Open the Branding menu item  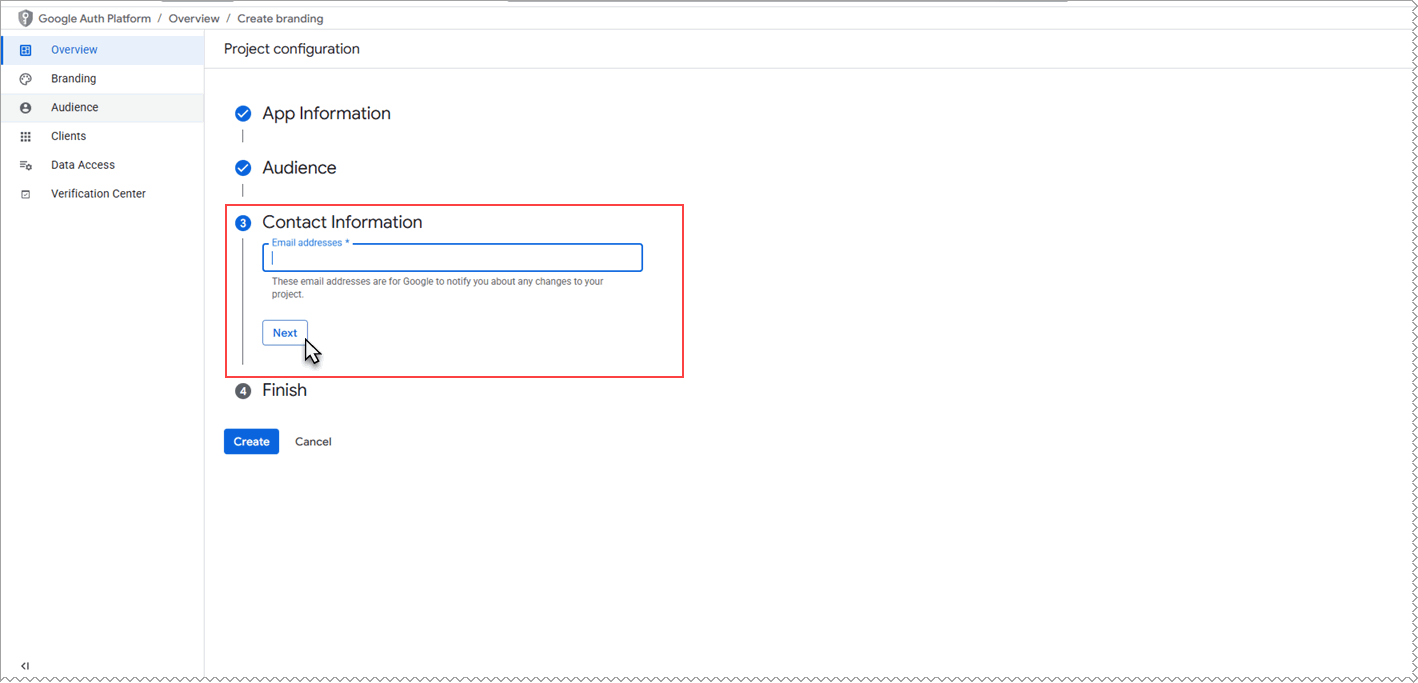(103, 79)
